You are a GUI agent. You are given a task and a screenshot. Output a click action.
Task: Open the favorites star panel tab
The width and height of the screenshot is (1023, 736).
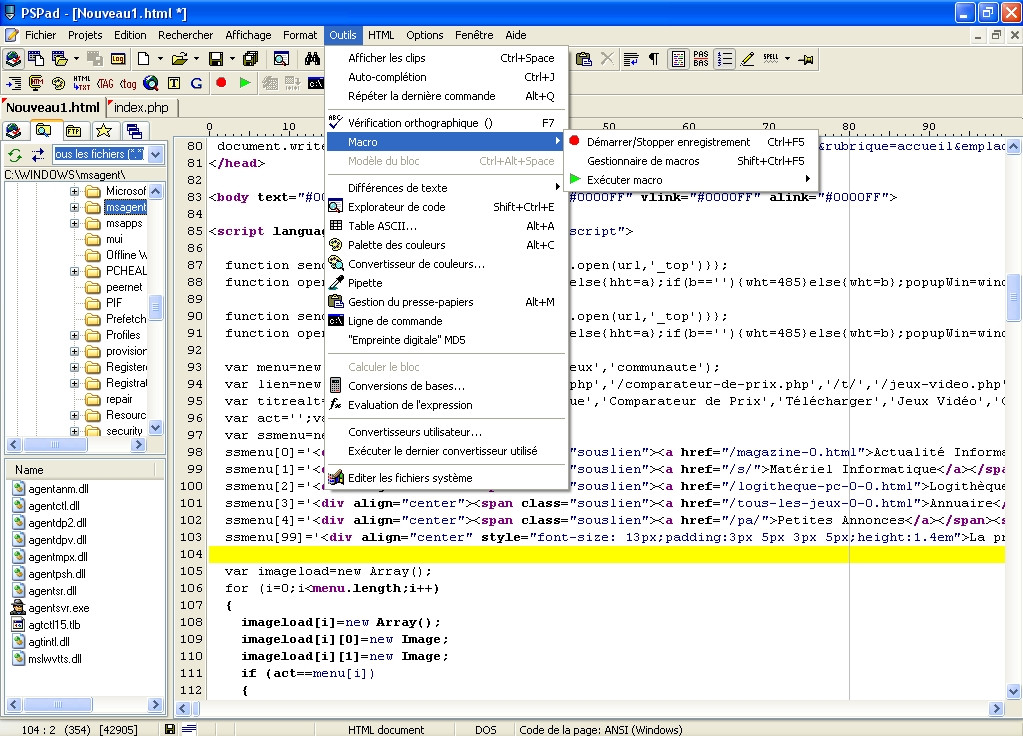[103, 131]
